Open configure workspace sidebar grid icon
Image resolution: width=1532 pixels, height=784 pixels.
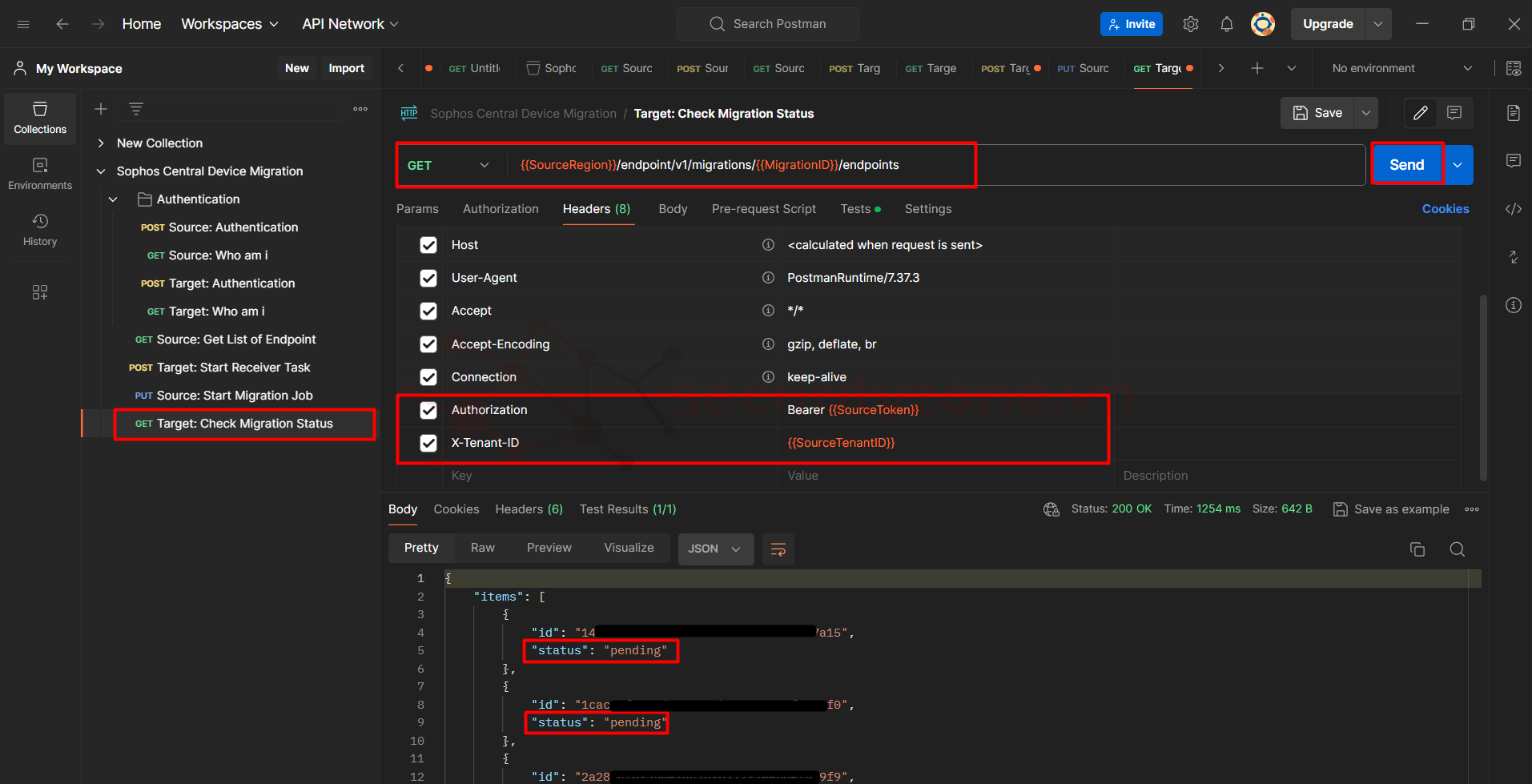click(40, 292)
